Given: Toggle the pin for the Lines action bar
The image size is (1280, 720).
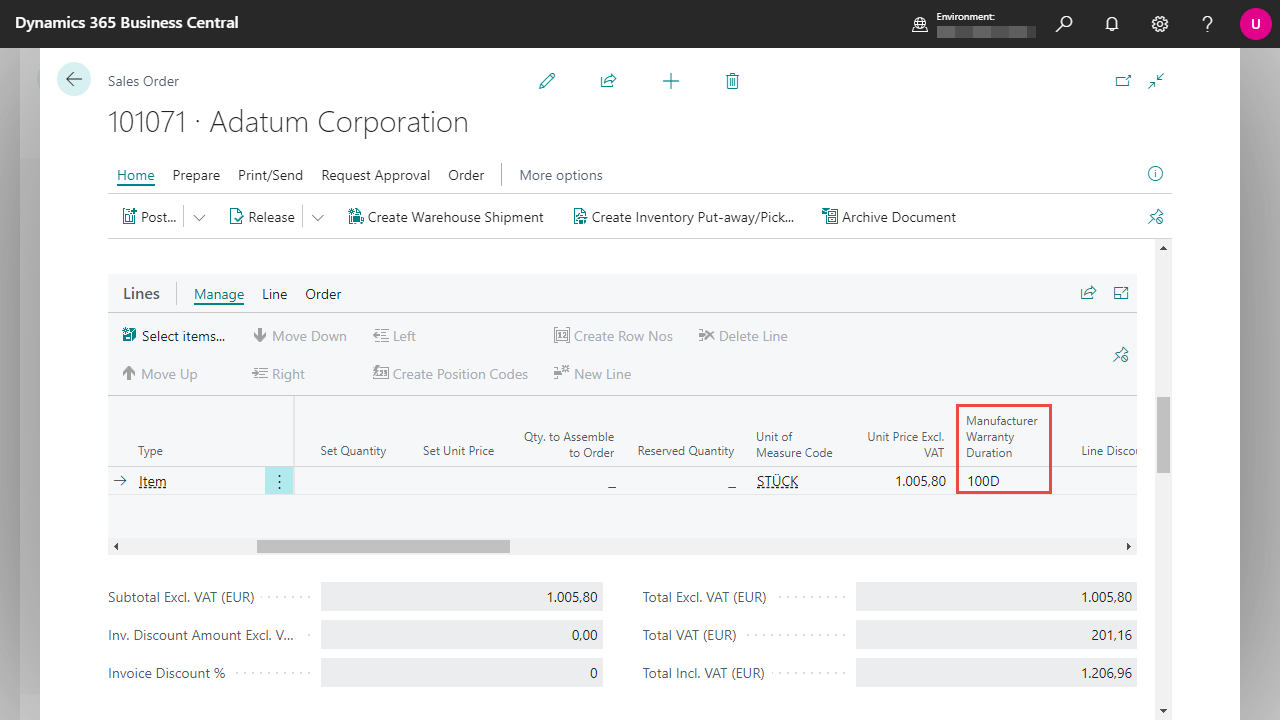Looking at the screenshot, I should click(x=1121, y=355).
